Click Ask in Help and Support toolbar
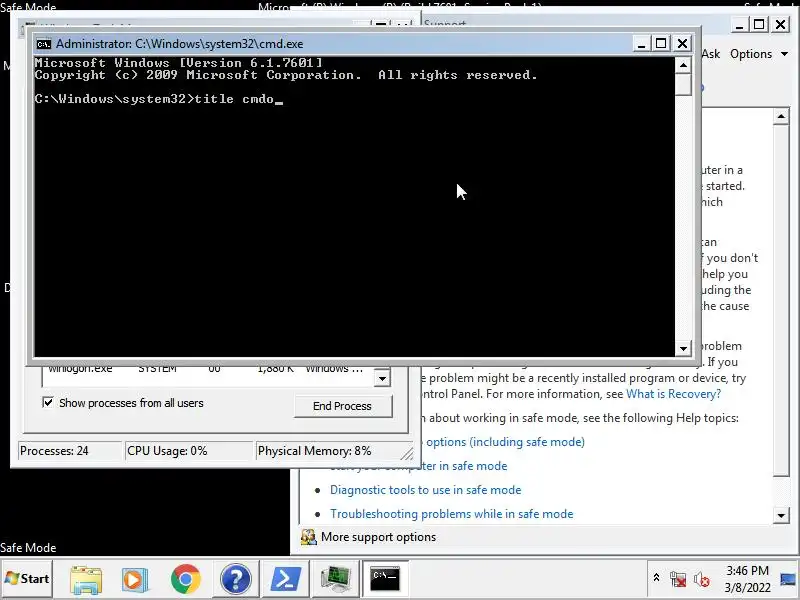800x600 pixels. [x=710, y=54]
